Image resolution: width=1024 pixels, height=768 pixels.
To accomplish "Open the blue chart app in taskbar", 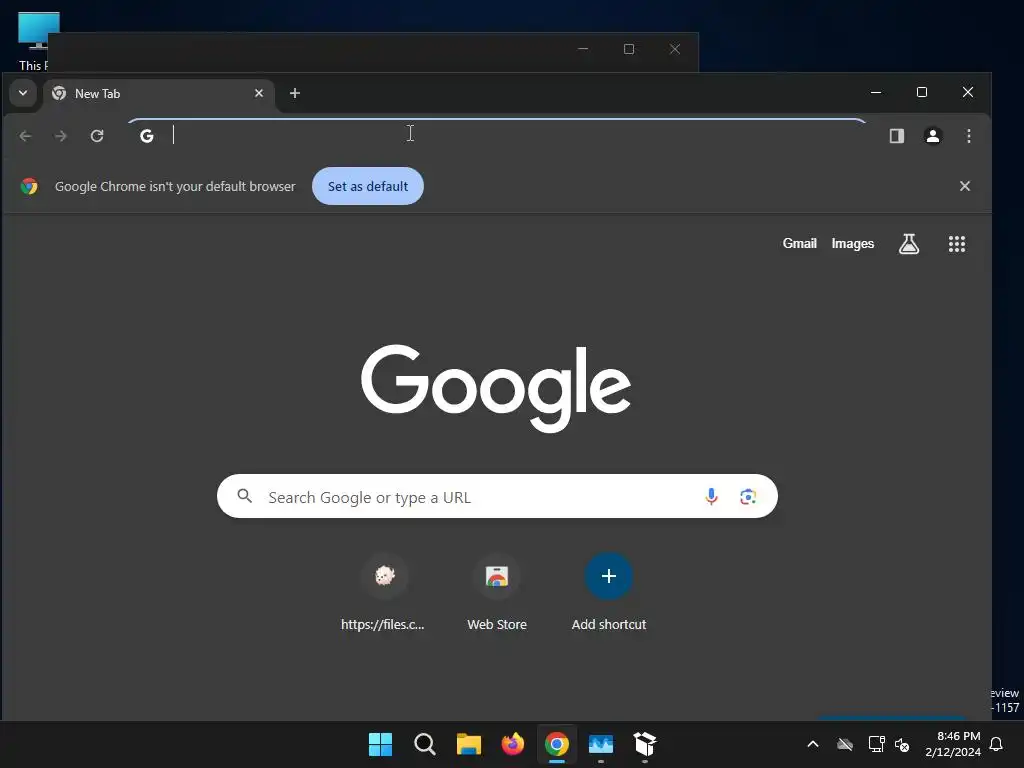I will 601,744.
